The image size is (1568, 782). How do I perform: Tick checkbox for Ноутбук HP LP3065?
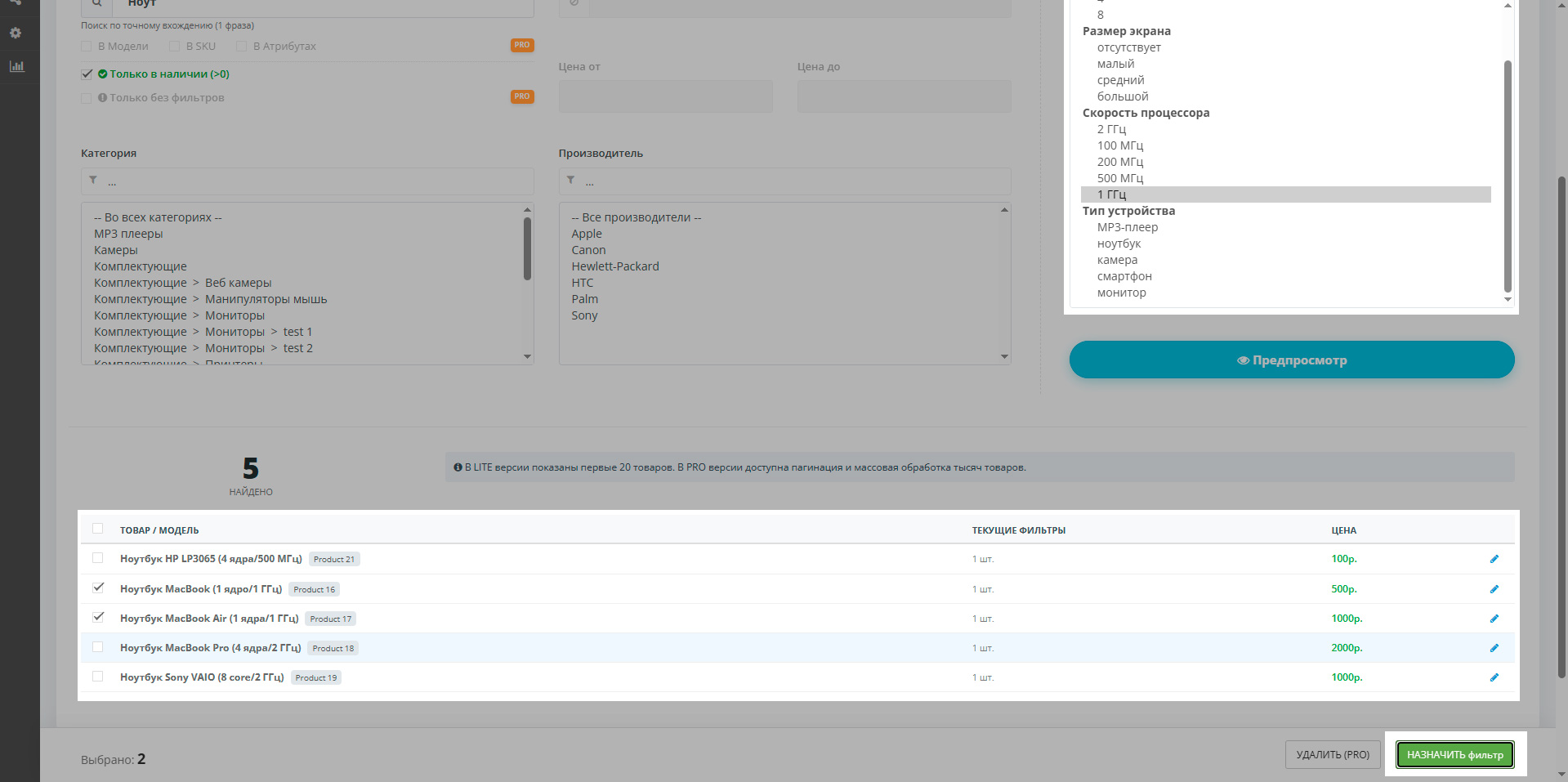[x=98, y=558]
